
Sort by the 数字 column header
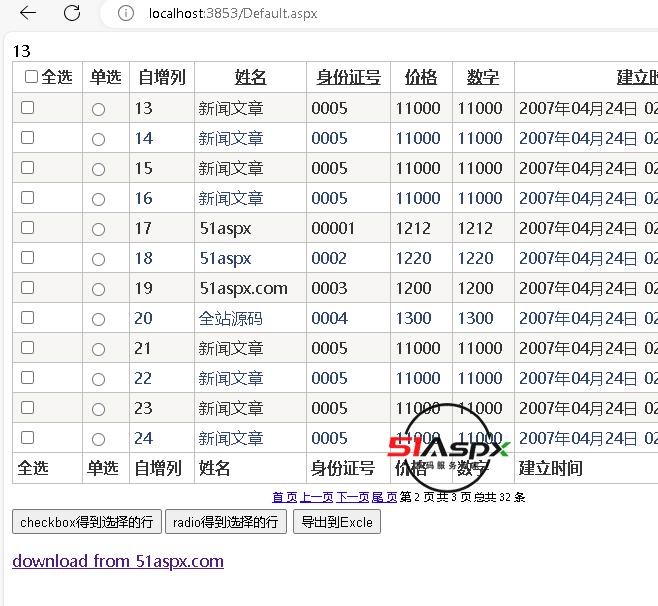pyautogui.click(x=483, y=77)
